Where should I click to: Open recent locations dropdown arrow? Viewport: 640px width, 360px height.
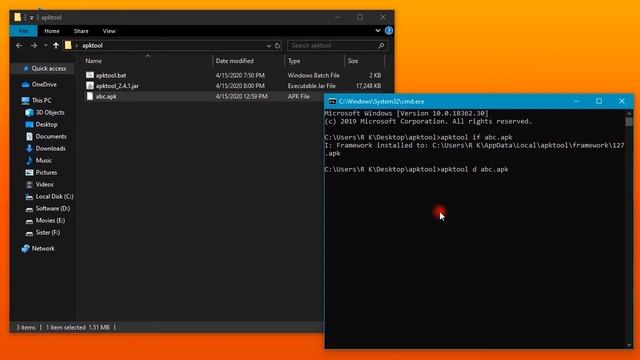[x=45, y=46]
